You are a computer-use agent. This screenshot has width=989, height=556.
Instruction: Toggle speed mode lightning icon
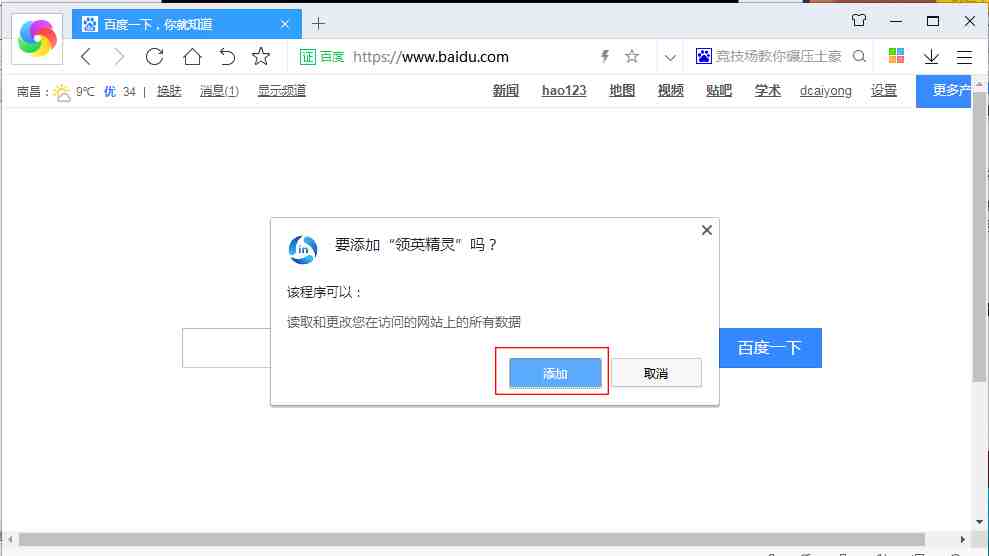pos(605,56)
